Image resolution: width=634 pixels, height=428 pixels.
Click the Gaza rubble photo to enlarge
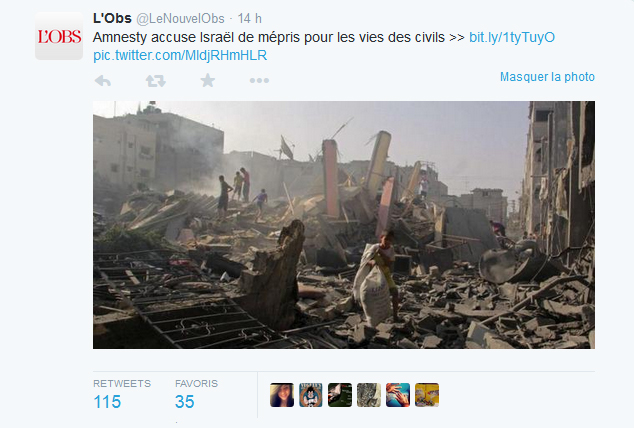344,225
